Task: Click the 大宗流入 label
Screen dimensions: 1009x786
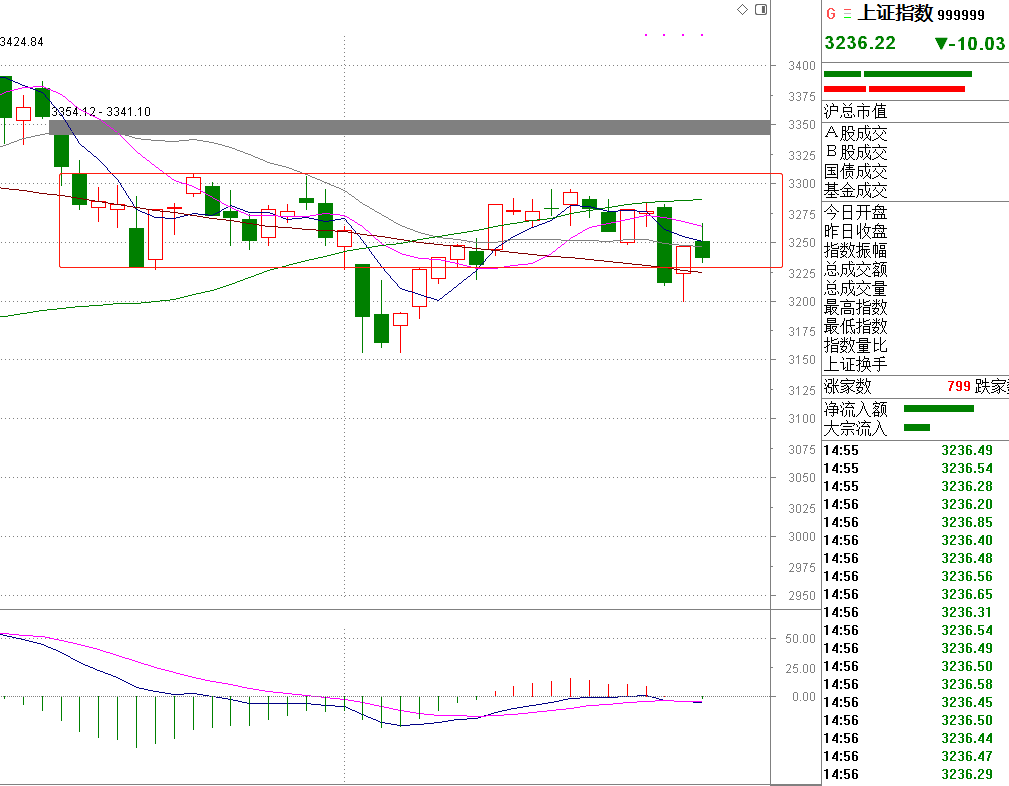Action: (856, 429)
